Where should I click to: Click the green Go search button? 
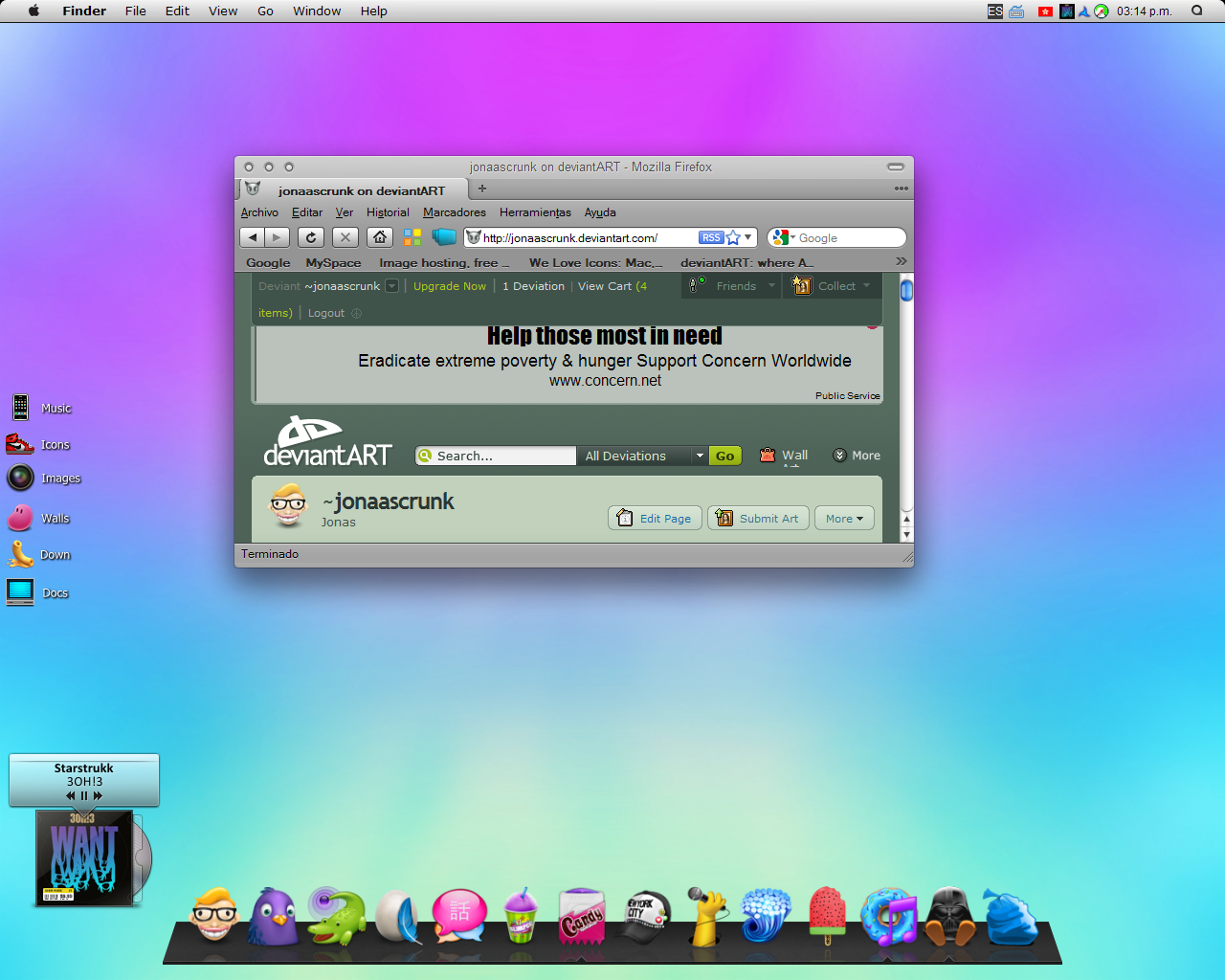725,456
